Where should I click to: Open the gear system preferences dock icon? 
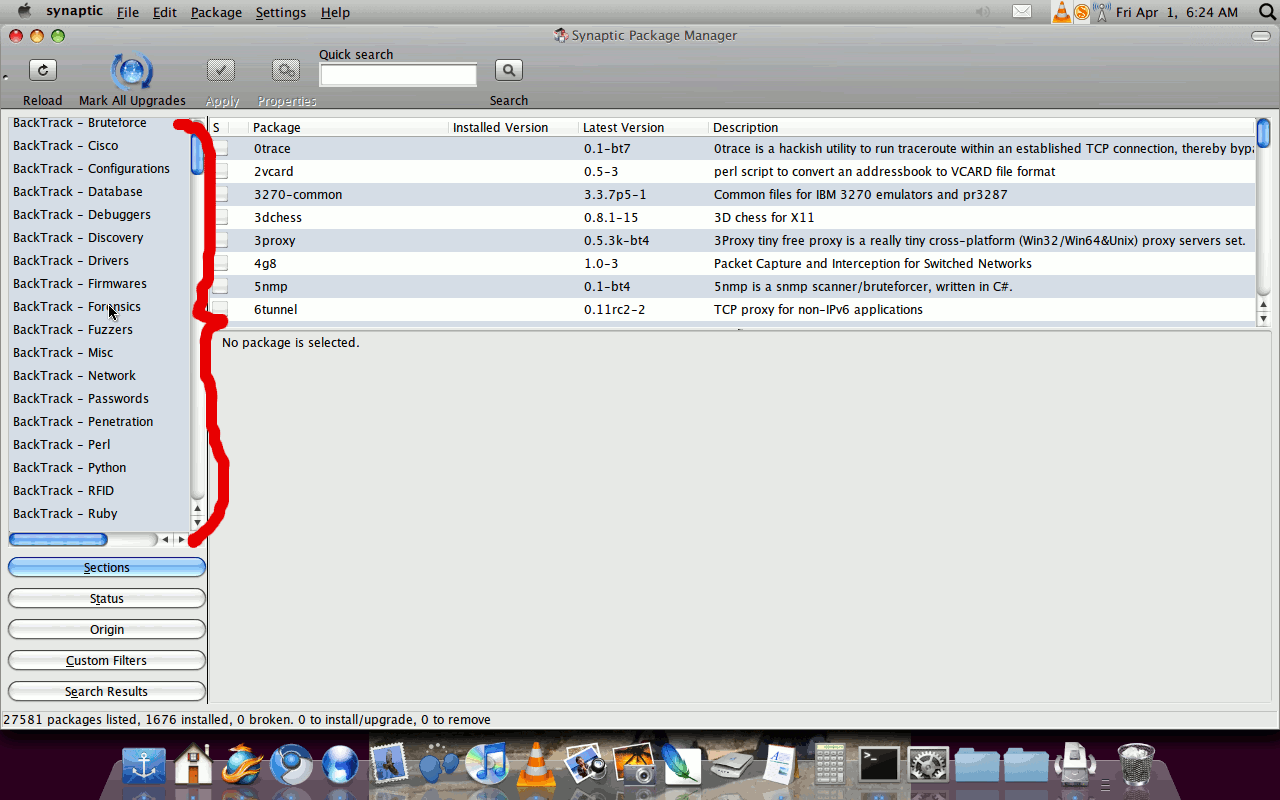pos(928,766)
